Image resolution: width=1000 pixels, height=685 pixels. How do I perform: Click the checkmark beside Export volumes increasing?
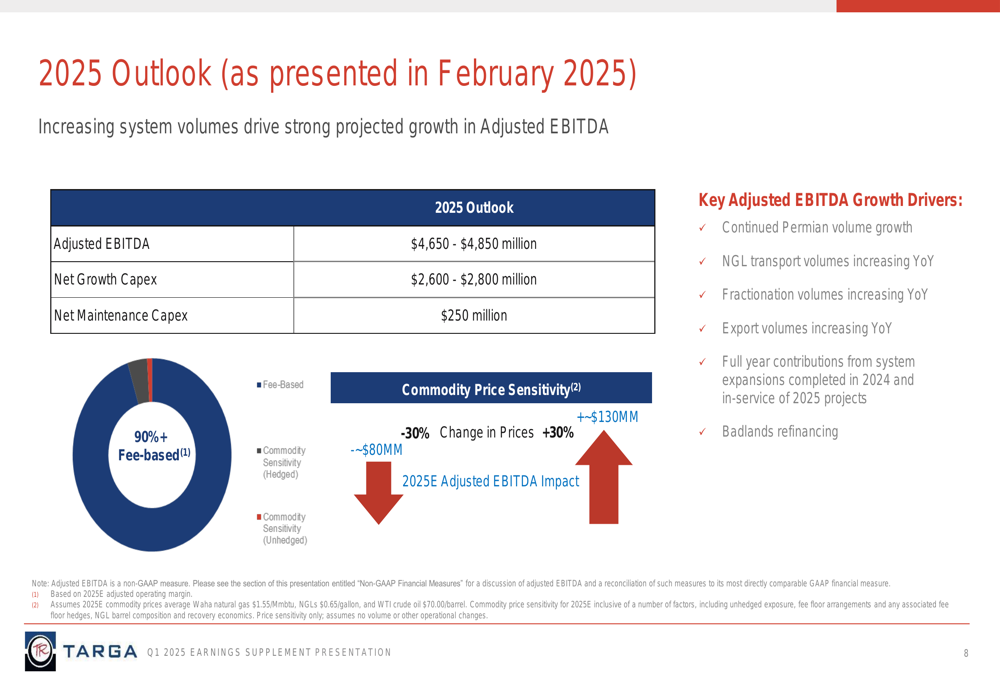click(x=702, y=328)
